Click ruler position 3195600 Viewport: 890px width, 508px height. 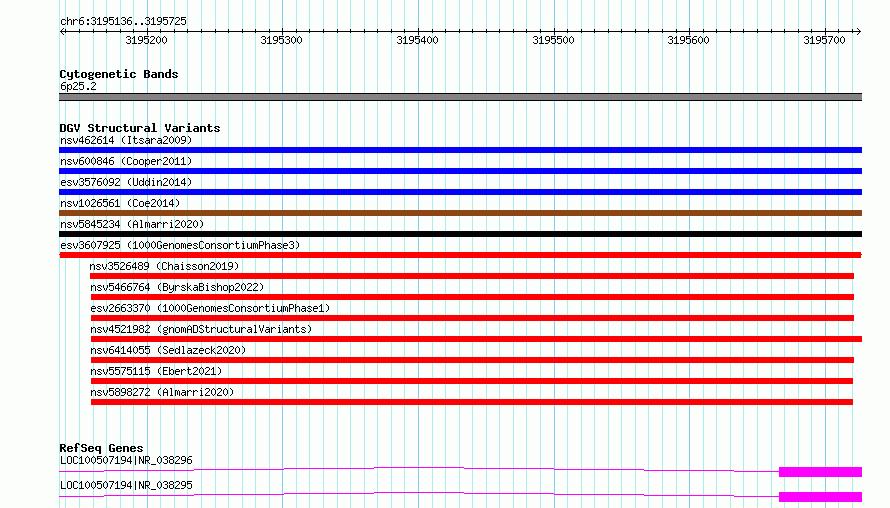(689, 40)
